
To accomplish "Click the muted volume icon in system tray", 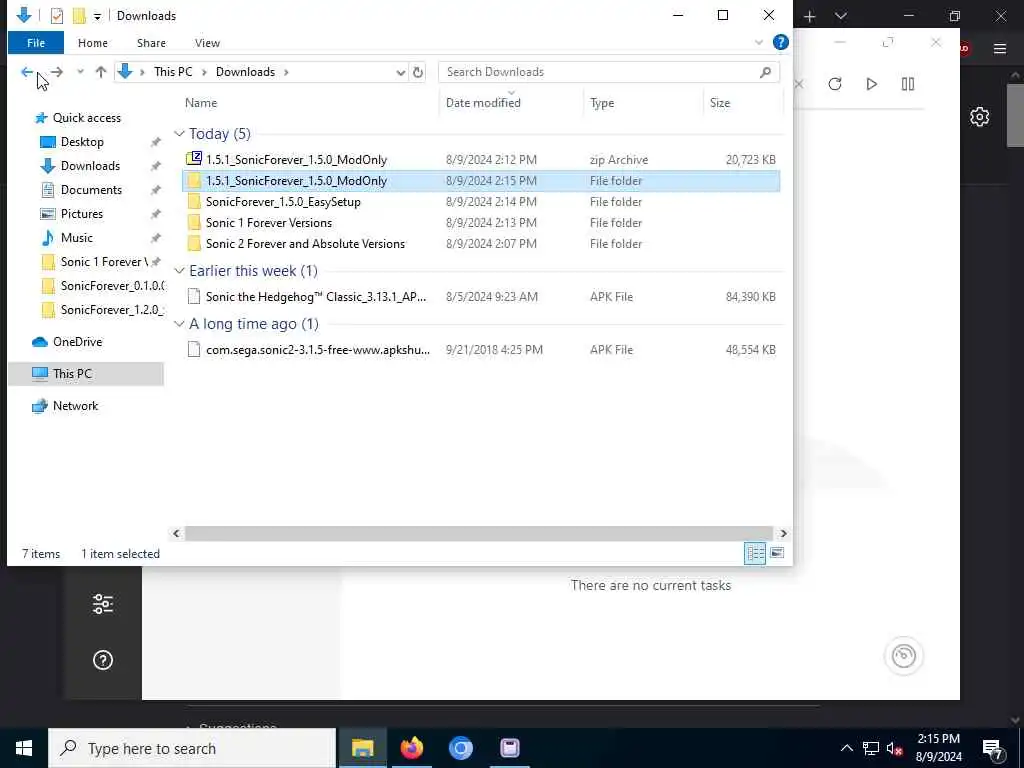I will point(895,749).
